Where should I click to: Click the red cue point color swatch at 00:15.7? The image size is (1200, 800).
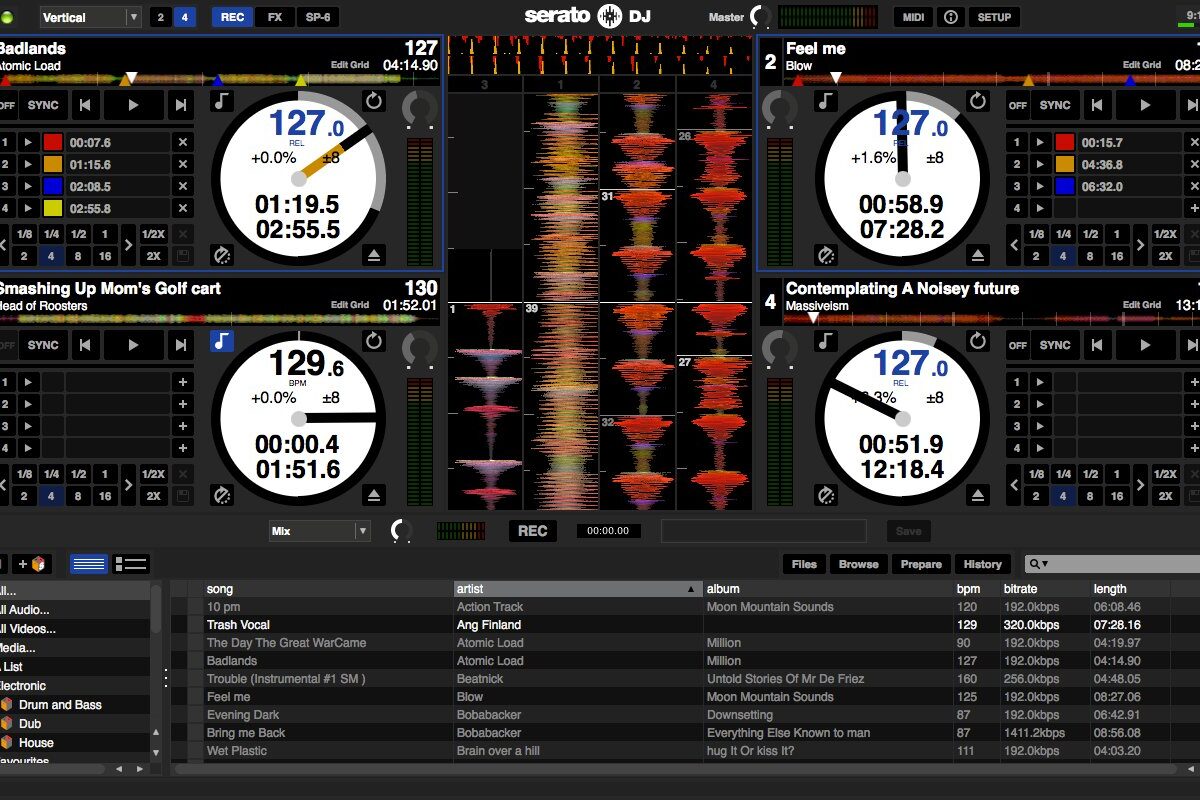(x=1065, y=142)
